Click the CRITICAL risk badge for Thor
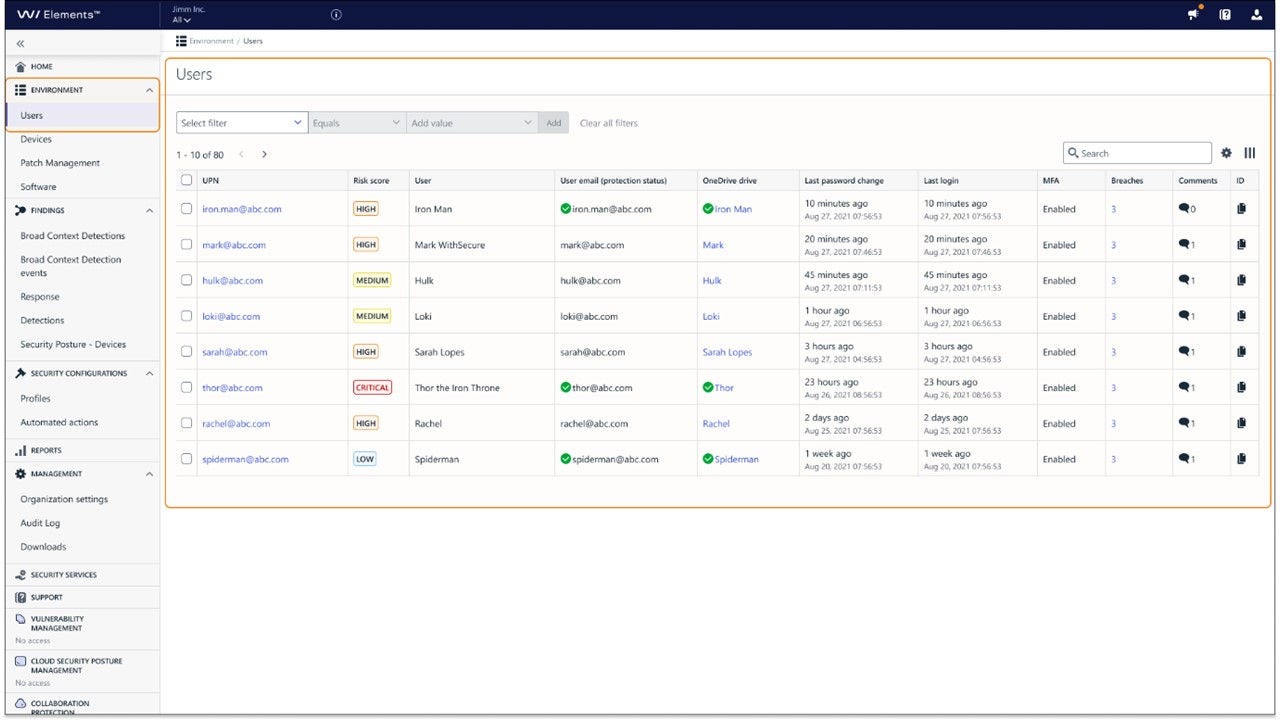The width and height of the screenshot is (1280, 720). pyautogui.click(x=372, y=388)
